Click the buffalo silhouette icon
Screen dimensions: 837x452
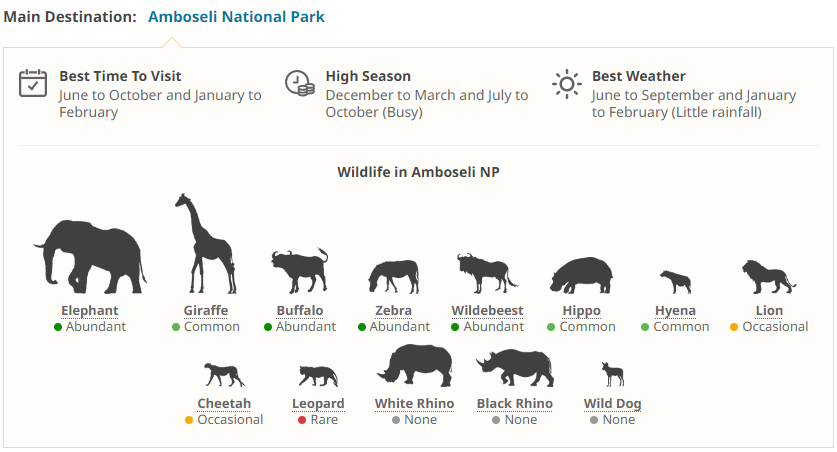coord(299,270)
